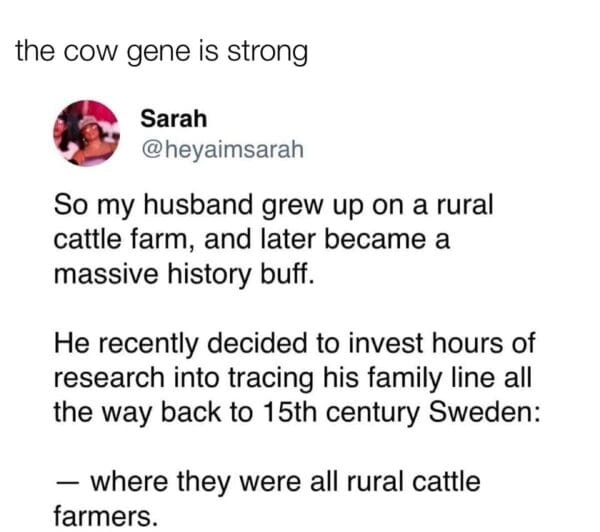The height and width of the screenshot is (532, 600).
Task: Click the caption "the cow gene is strong"
Action: click(162, 51)
